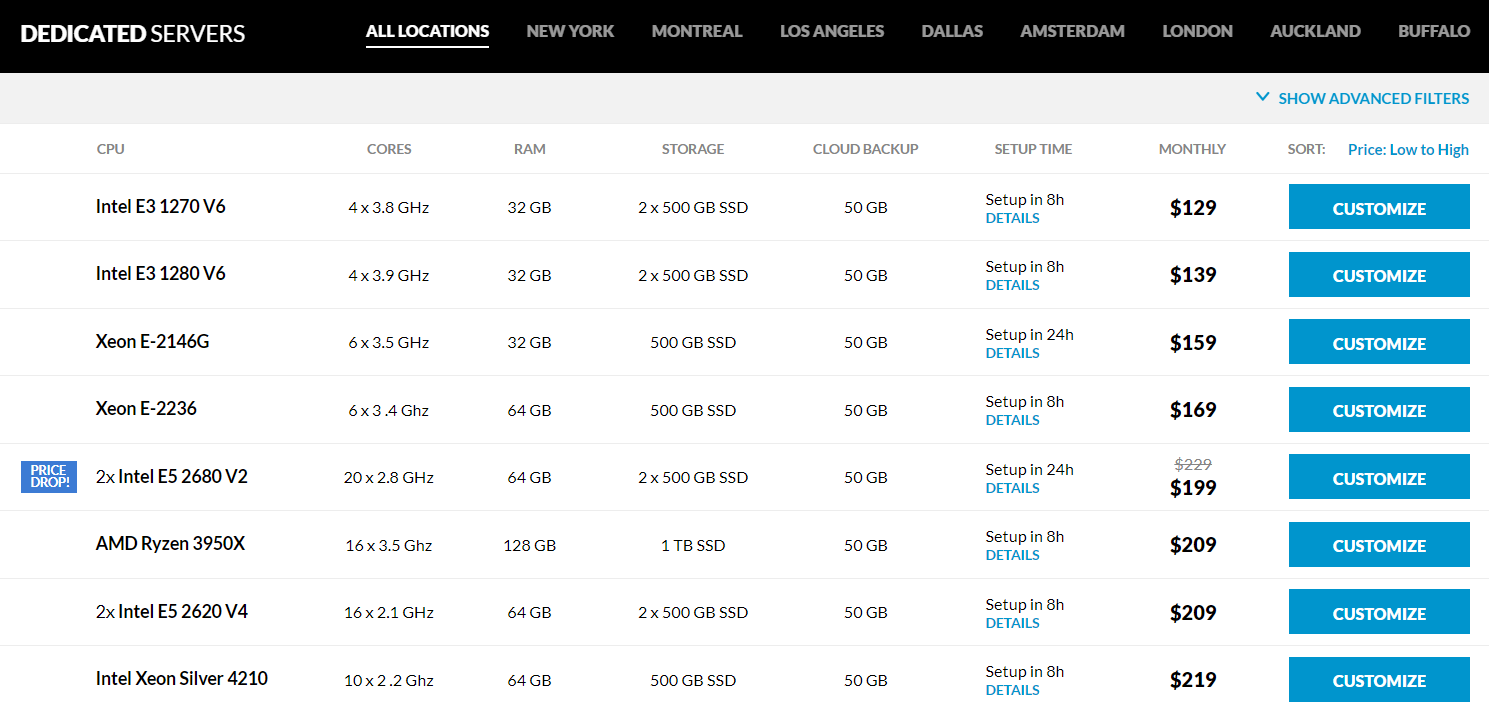Open Details for AMD Ryzen 3950X

pos(1012,555)
